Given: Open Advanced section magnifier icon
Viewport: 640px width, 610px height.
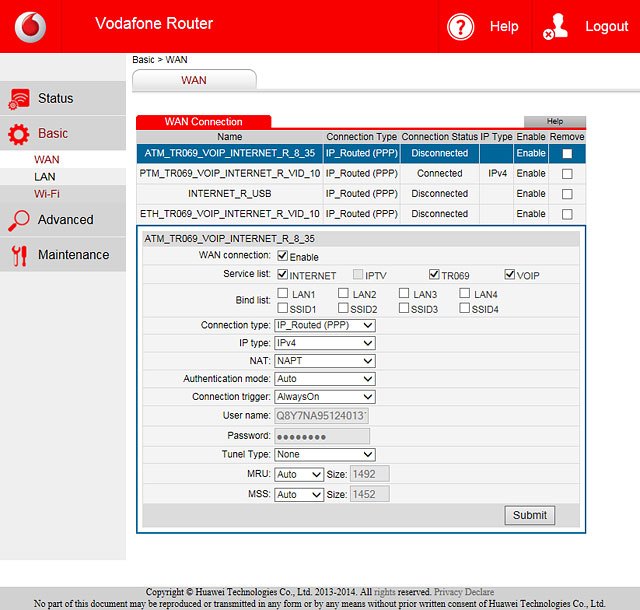Looking at the screenshot, I should click(19, 220).
